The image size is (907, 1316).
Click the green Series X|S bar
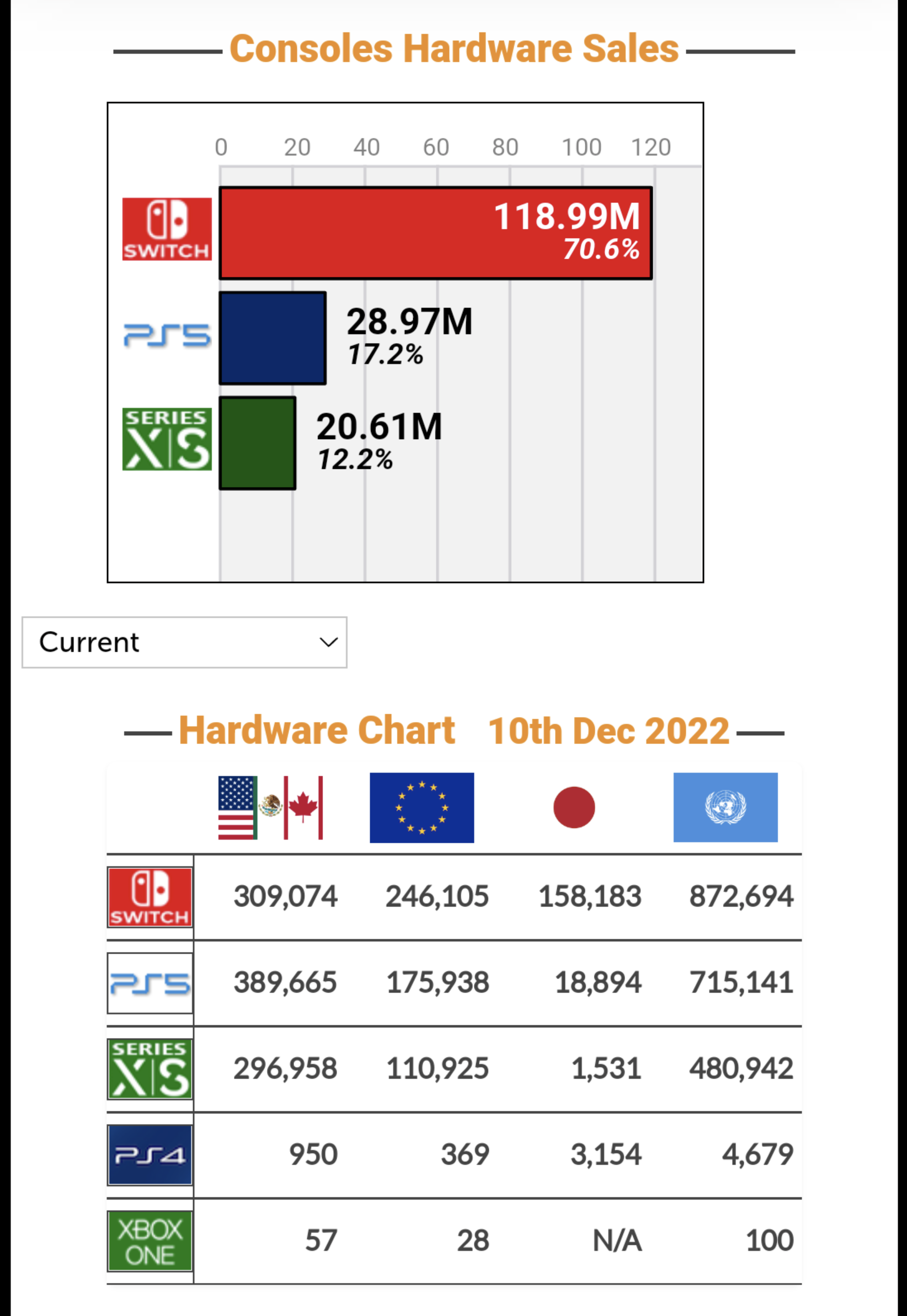(258, 443)
